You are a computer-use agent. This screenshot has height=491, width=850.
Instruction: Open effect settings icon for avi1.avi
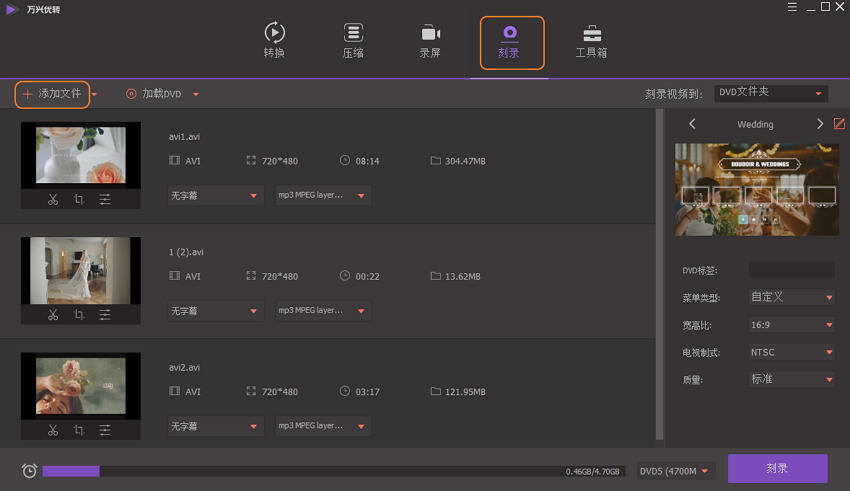coord(105,199)
